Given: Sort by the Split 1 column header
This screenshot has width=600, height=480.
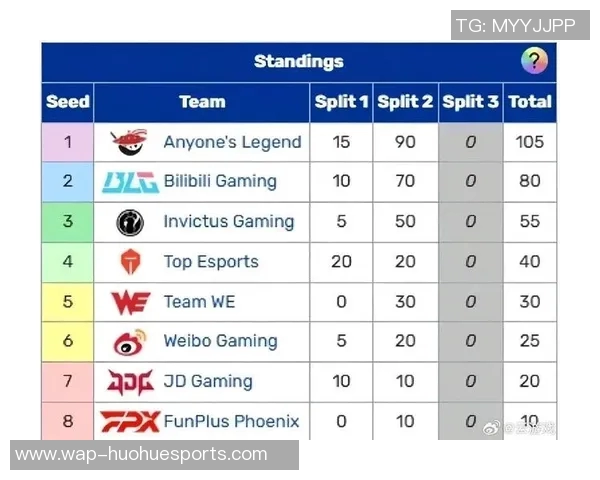Looking at the screenshot, I should [x=341, y=102].
